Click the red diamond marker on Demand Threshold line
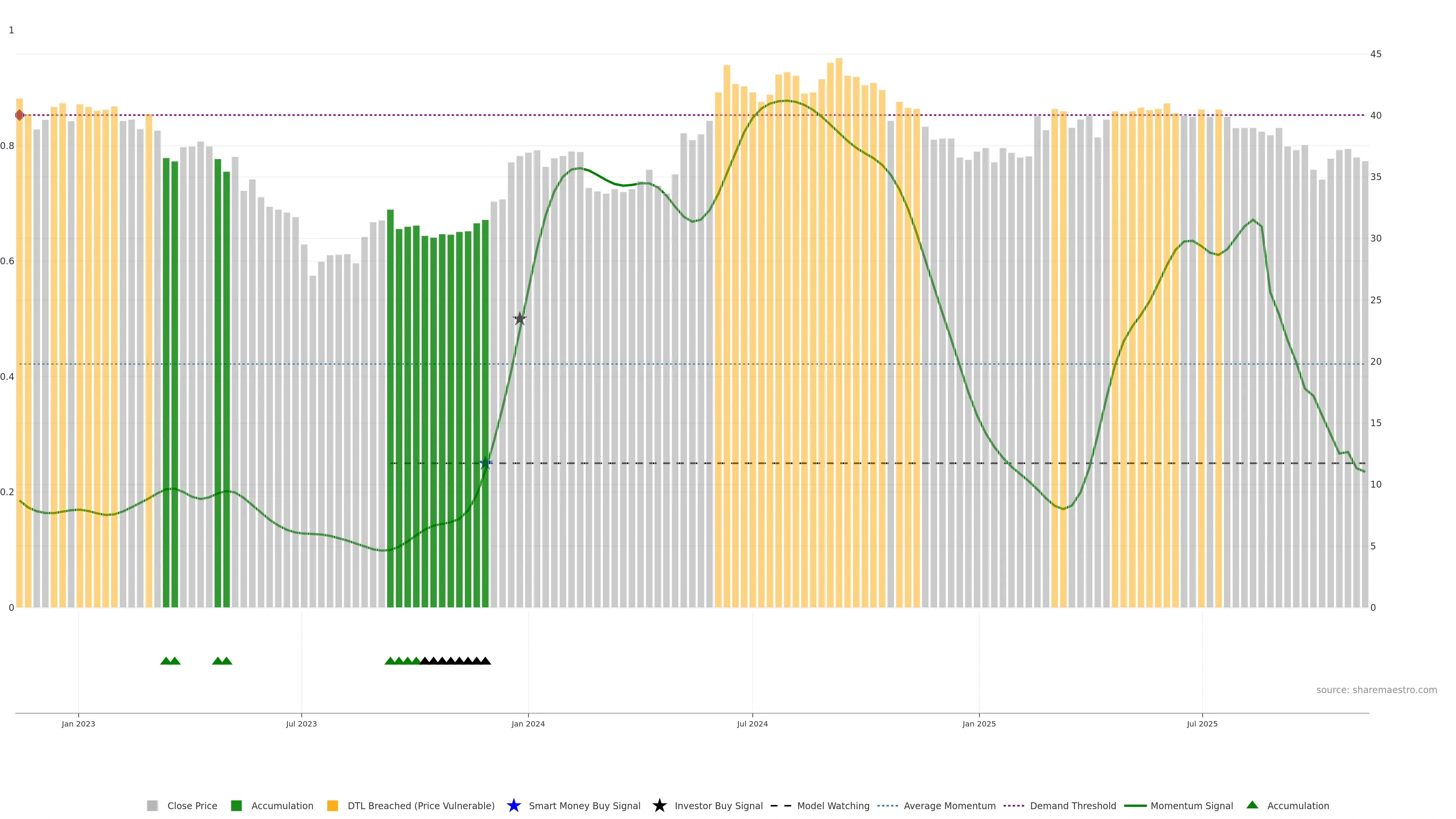Viewport: 1456px width, 819px height. (20, 115)
